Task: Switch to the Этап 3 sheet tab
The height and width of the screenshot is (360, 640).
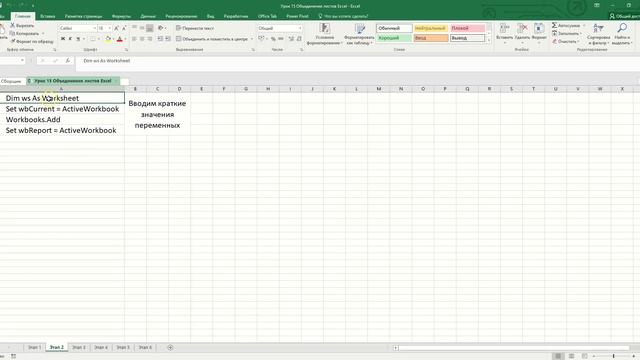Action: click(79, 347)
